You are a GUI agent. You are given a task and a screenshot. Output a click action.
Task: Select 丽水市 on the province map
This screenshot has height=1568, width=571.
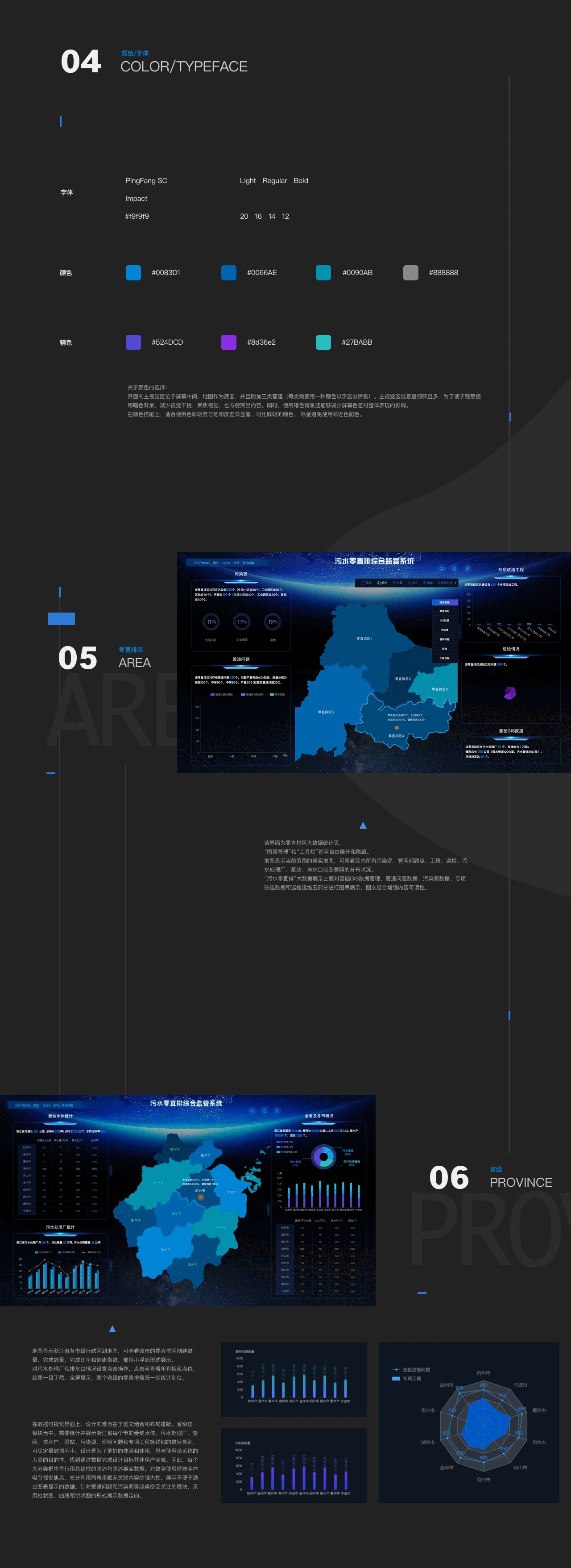[x=166, y=1249]
